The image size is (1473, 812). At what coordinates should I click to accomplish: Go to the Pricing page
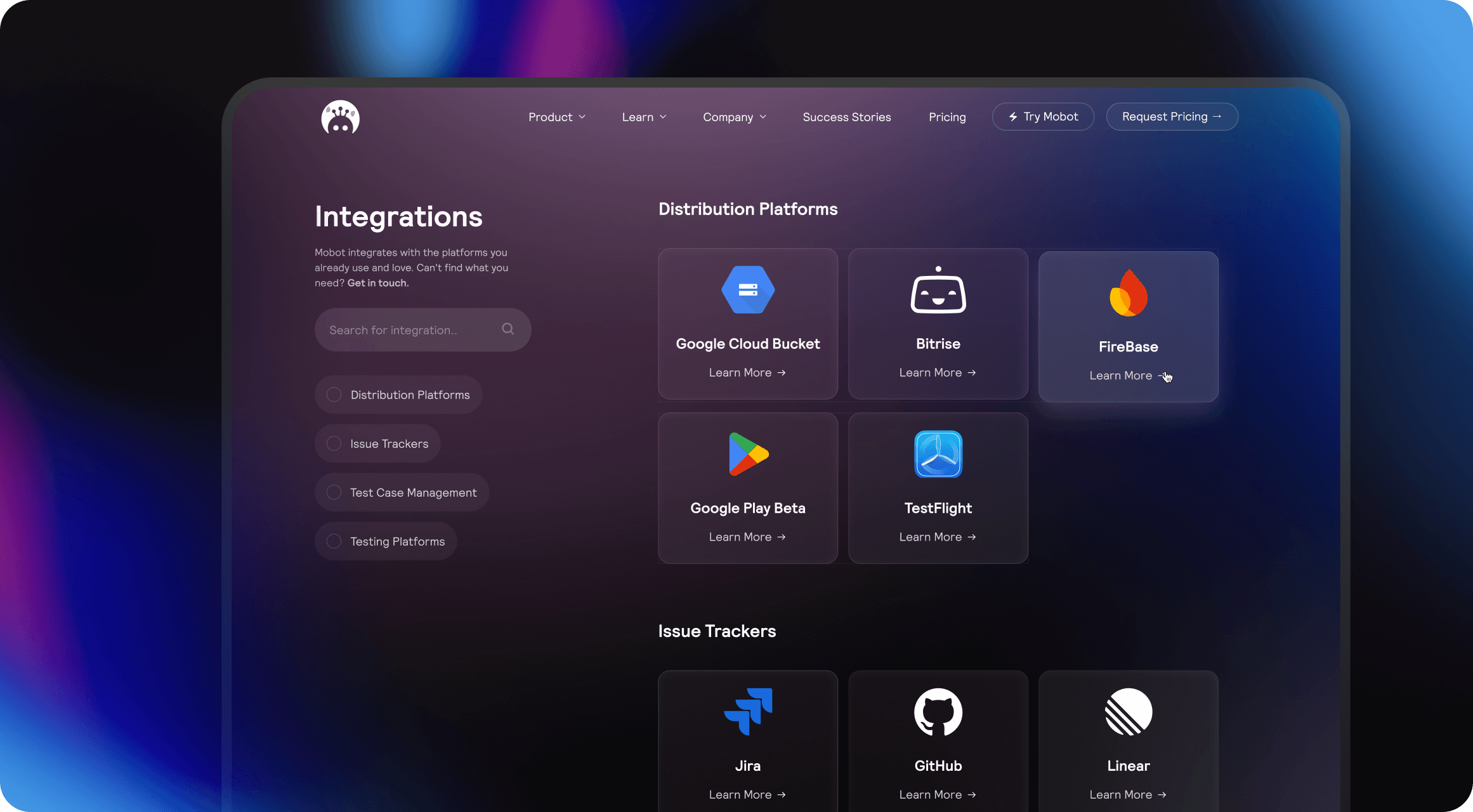click(x=947, y=117)
